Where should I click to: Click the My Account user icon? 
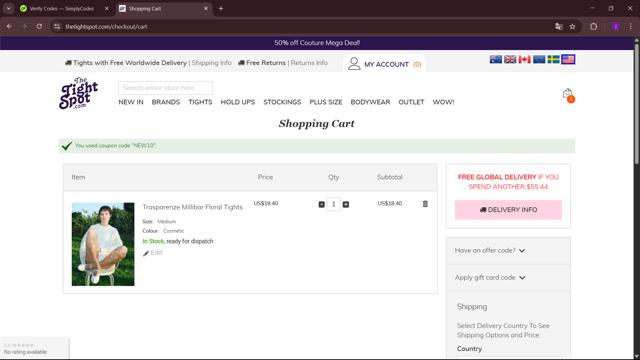354,64
